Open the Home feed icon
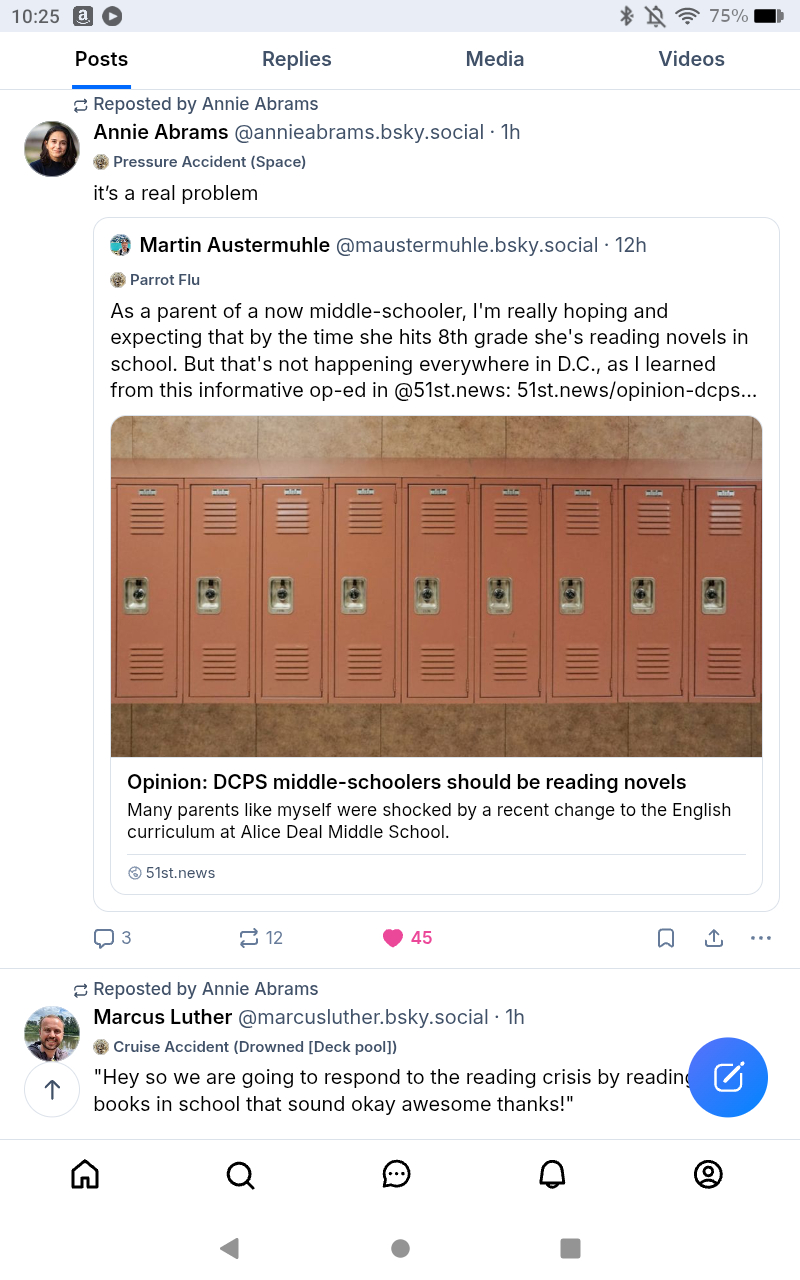 pyautogui.click(x=85, y=1173)
